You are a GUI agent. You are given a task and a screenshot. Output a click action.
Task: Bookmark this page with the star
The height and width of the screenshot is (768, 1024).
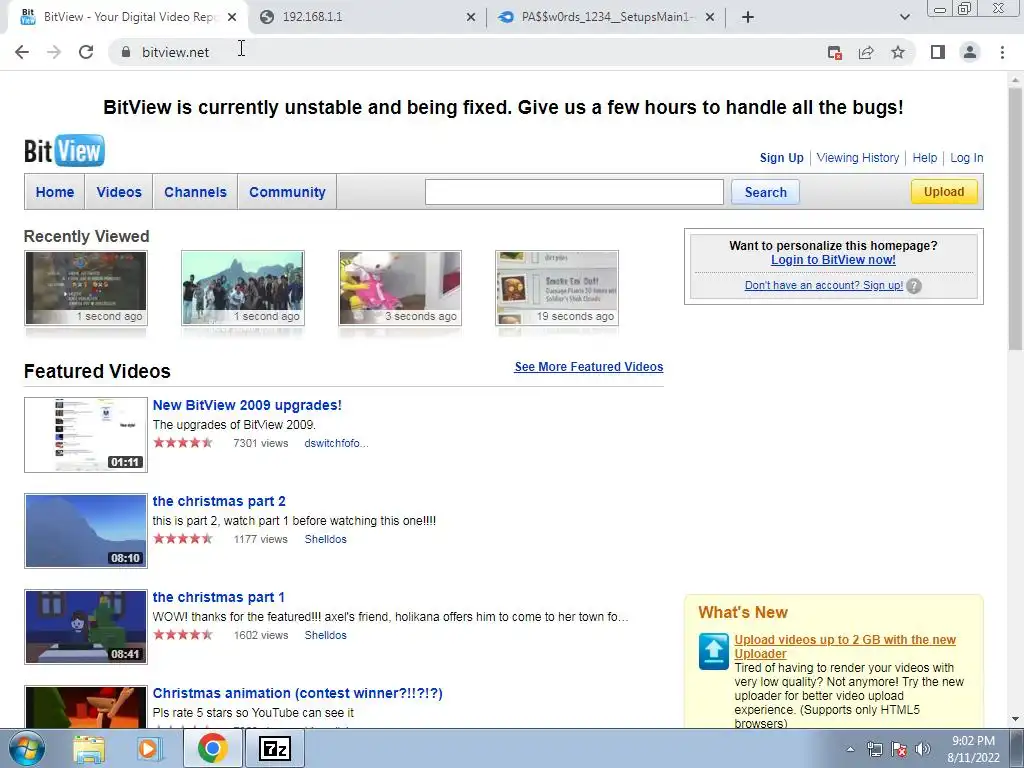tap(898, 53)
